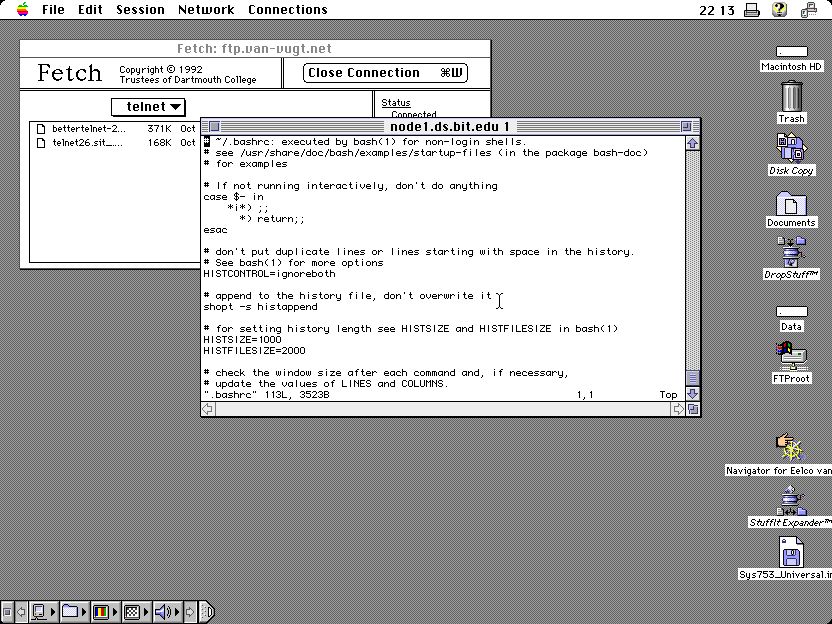Collapse the Control Strip using its end tab

coord(206,611)
